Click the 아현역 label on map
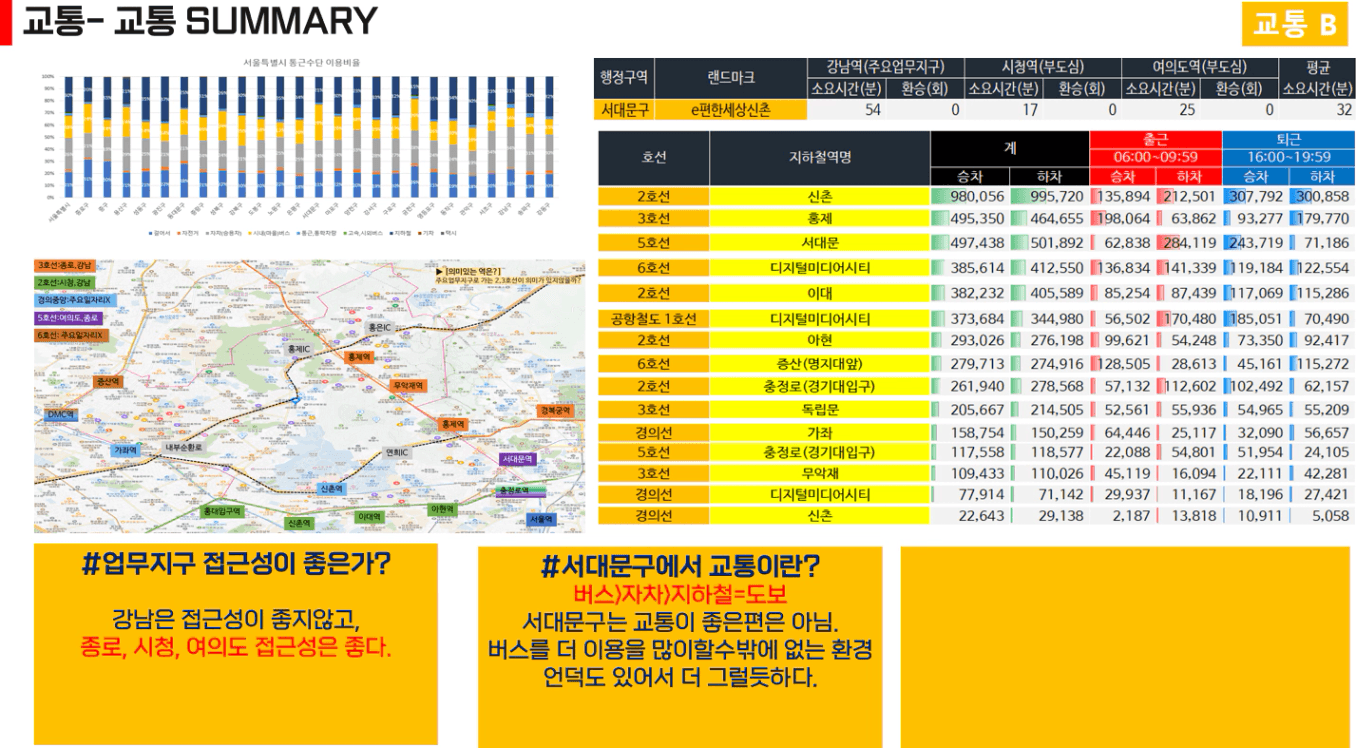The height and width of the screenshot is (748, 1356). pyautogui.click(x=442, y=508)
